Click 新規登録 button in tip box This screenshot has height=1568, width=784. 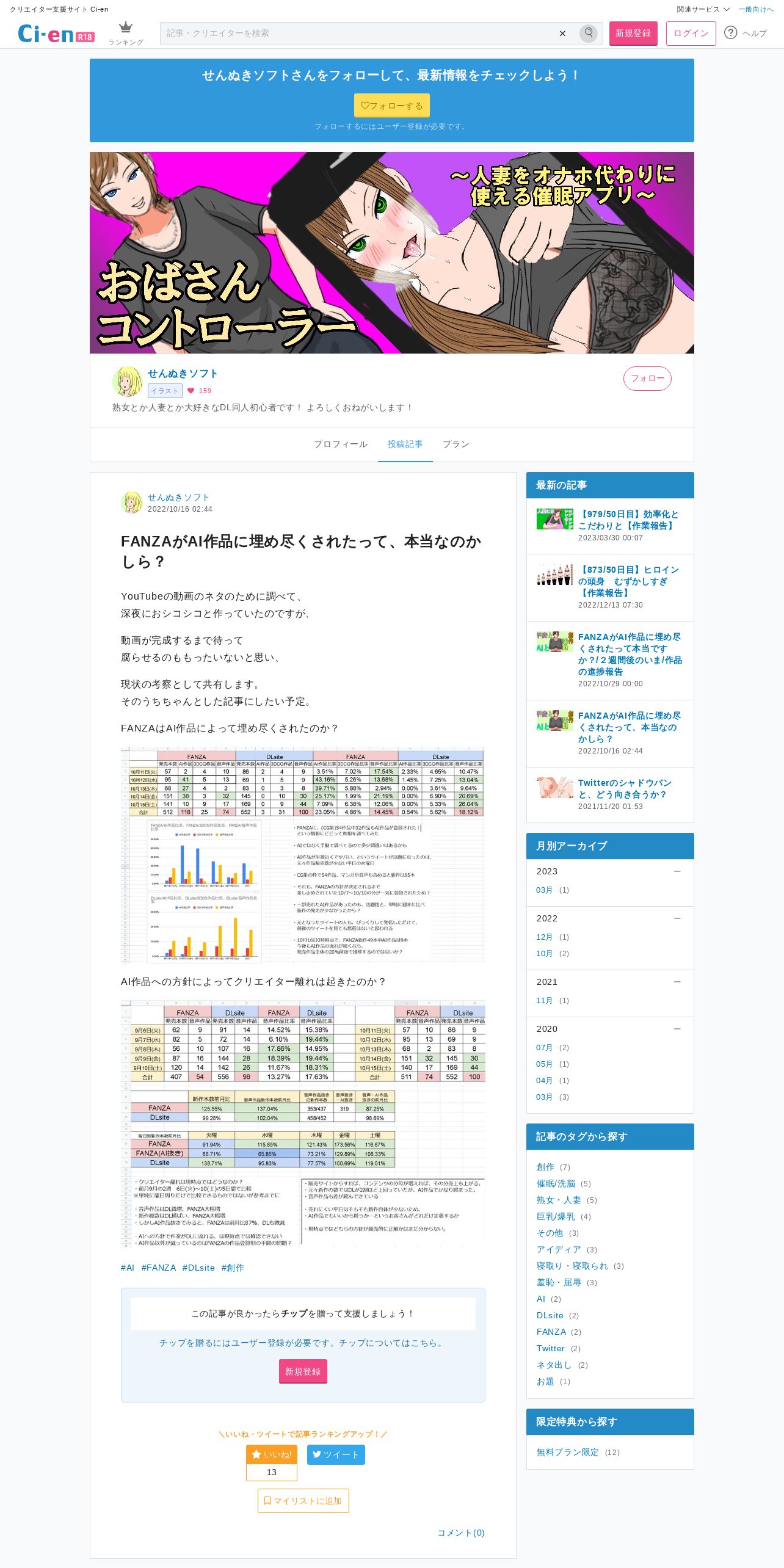[x=303, y=1371]
